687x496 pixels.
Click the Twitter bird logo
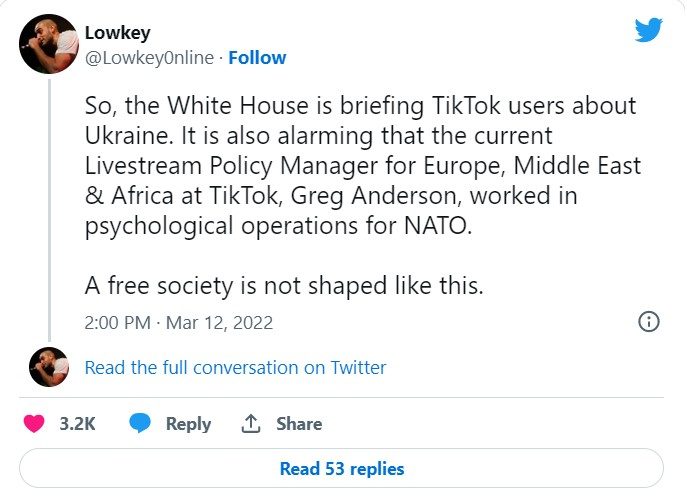[648, 31]
